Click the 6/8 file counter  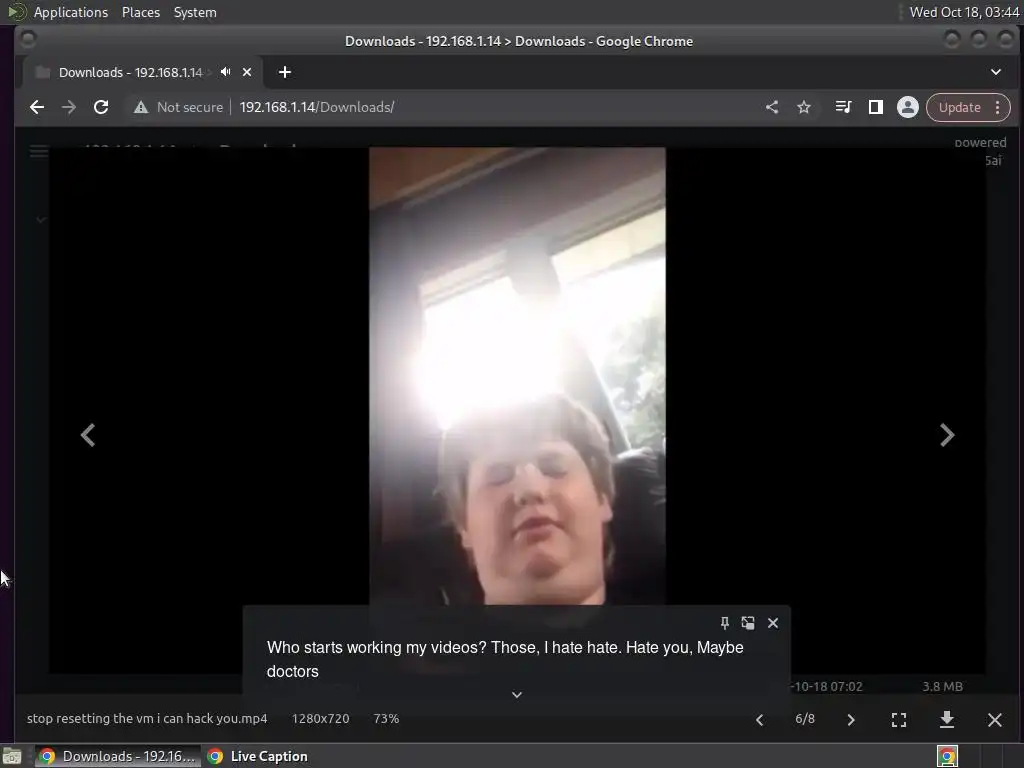(x=805, y=719)
